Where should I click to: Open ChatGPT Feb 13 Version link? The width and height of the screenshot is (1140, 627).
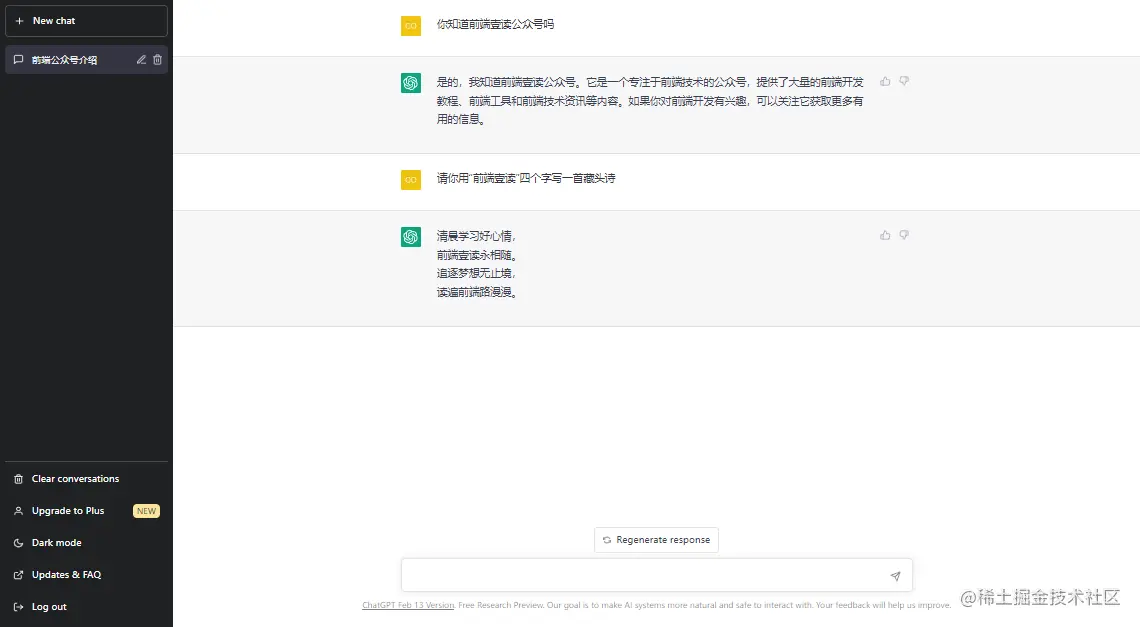[x=408, y=605]
